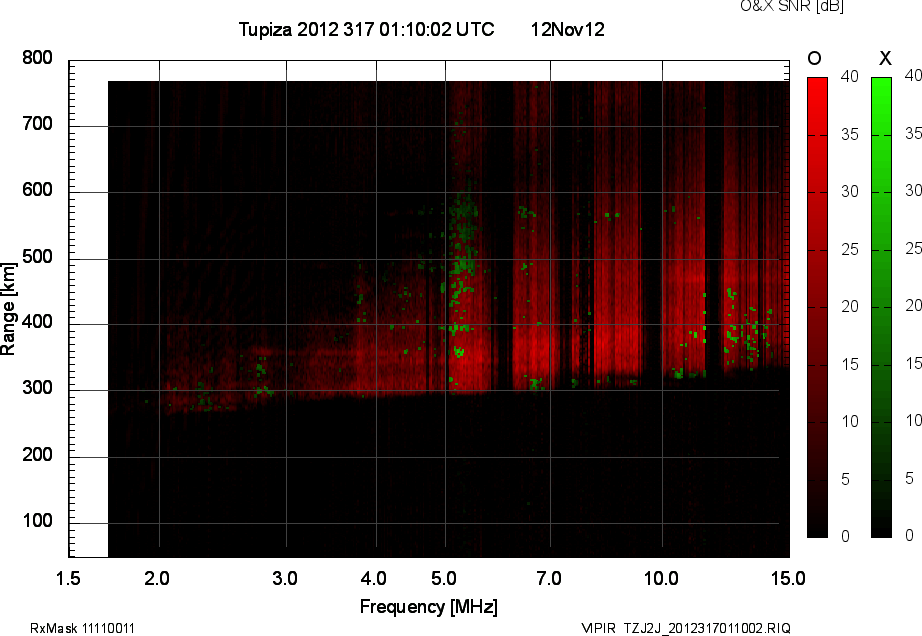This screenshot has height=636, width=922.
Task: Click the 800 km range tick label
Action: pos(37,58)
